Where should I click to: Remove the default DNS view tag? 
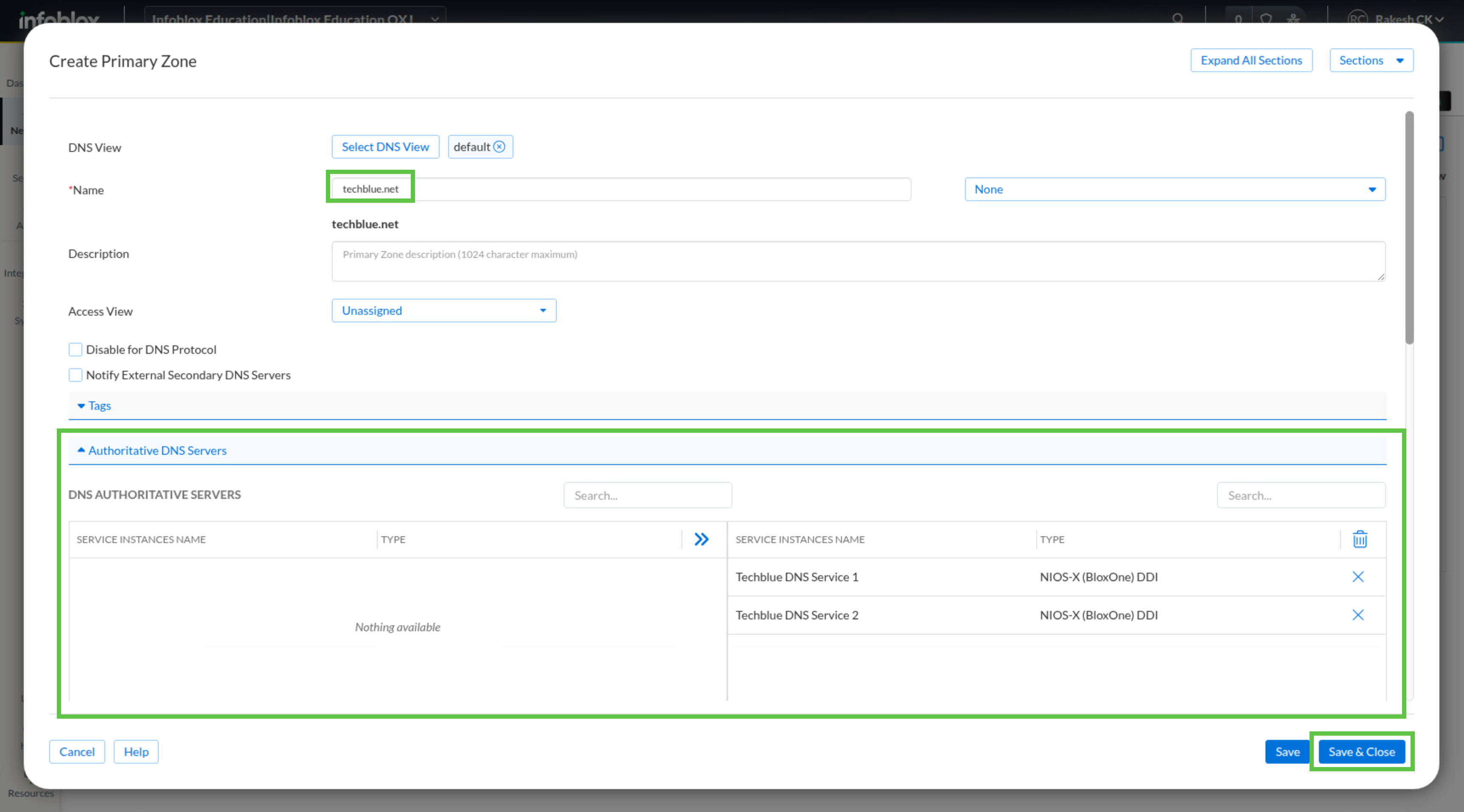click(x=499, y=147)
